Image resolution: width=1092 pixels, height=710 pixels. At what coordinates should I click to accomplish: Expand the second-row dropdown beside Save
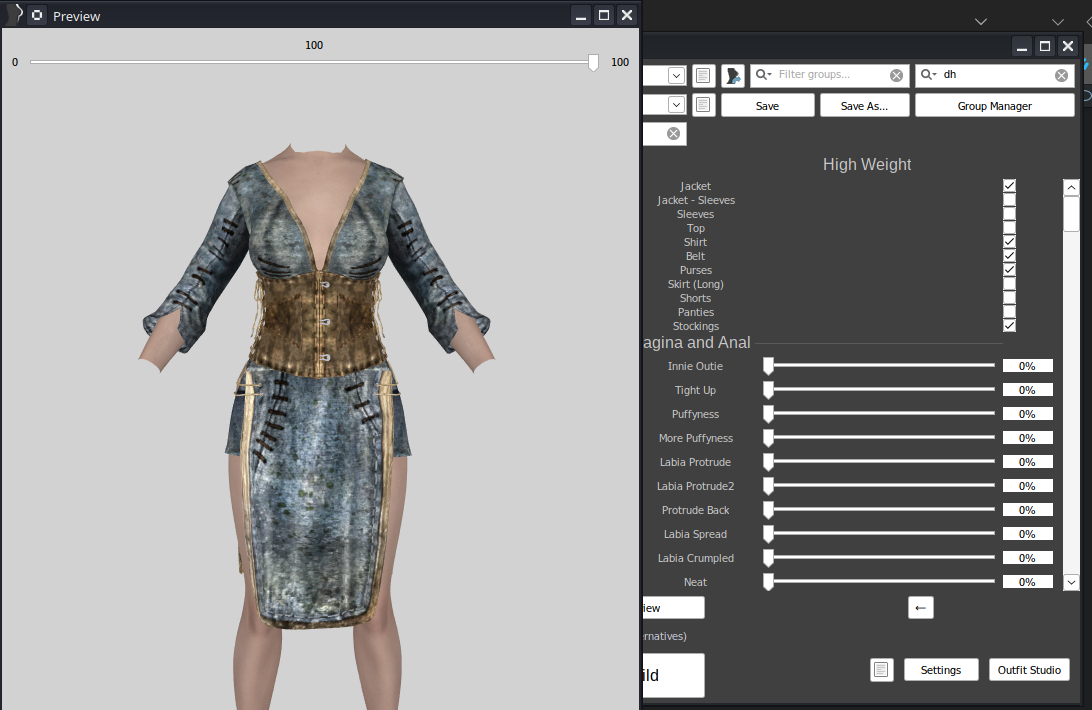point(676,105)
